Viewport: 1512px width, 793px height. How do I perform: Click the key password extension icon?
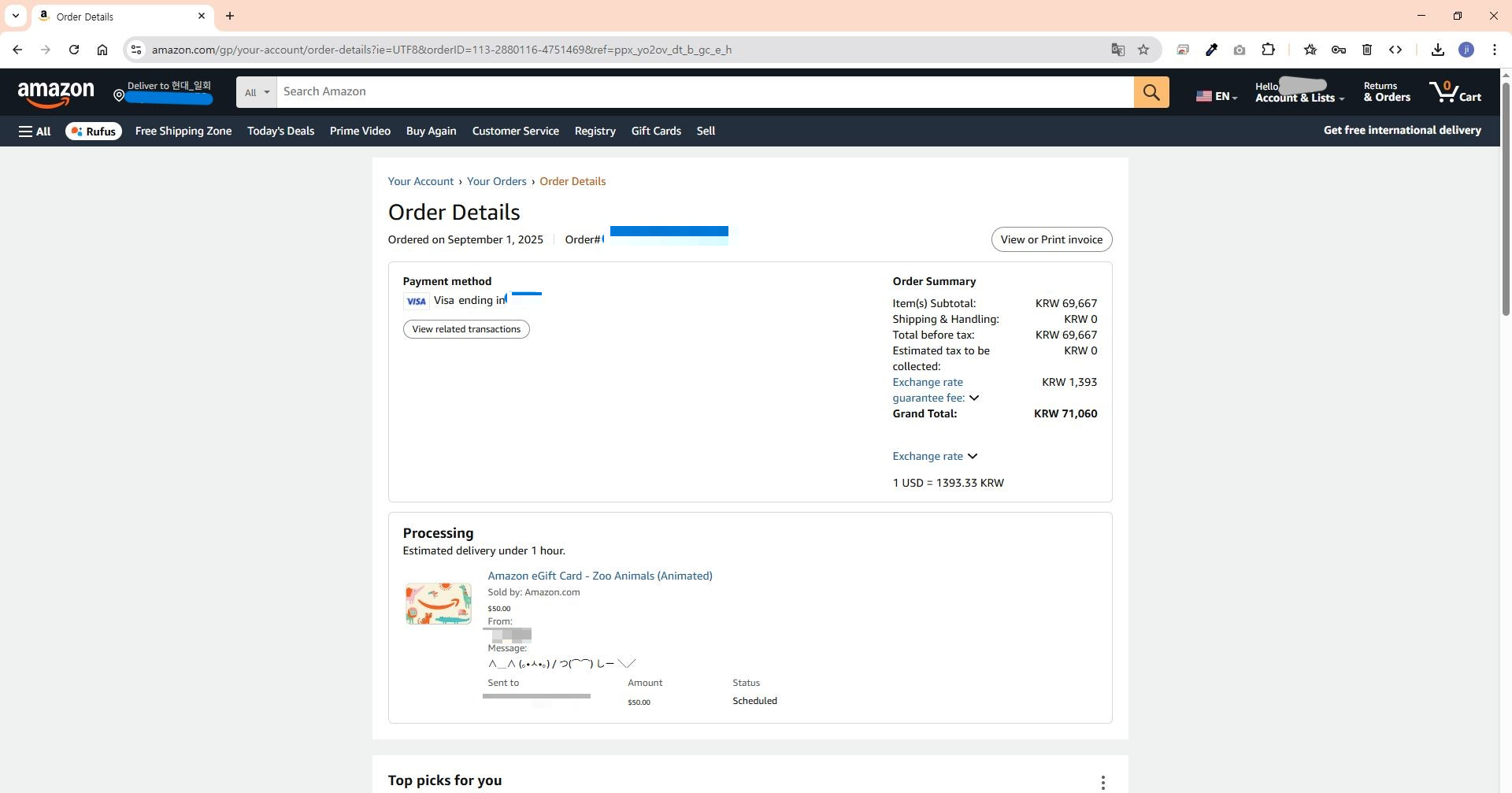1339,50
